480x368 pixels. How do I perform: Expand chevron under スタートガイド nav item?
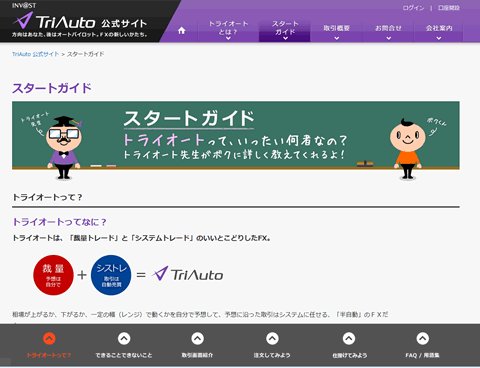285,38
